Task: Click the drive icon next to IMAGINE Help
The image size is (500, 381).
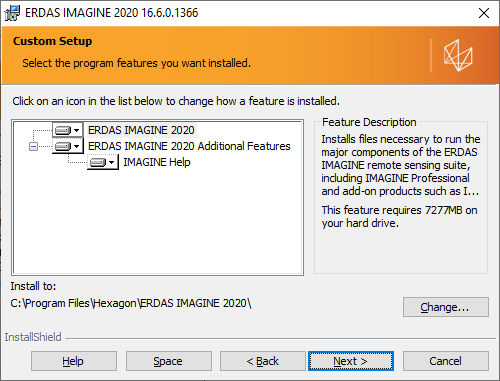Action: (x=98, y=162)
